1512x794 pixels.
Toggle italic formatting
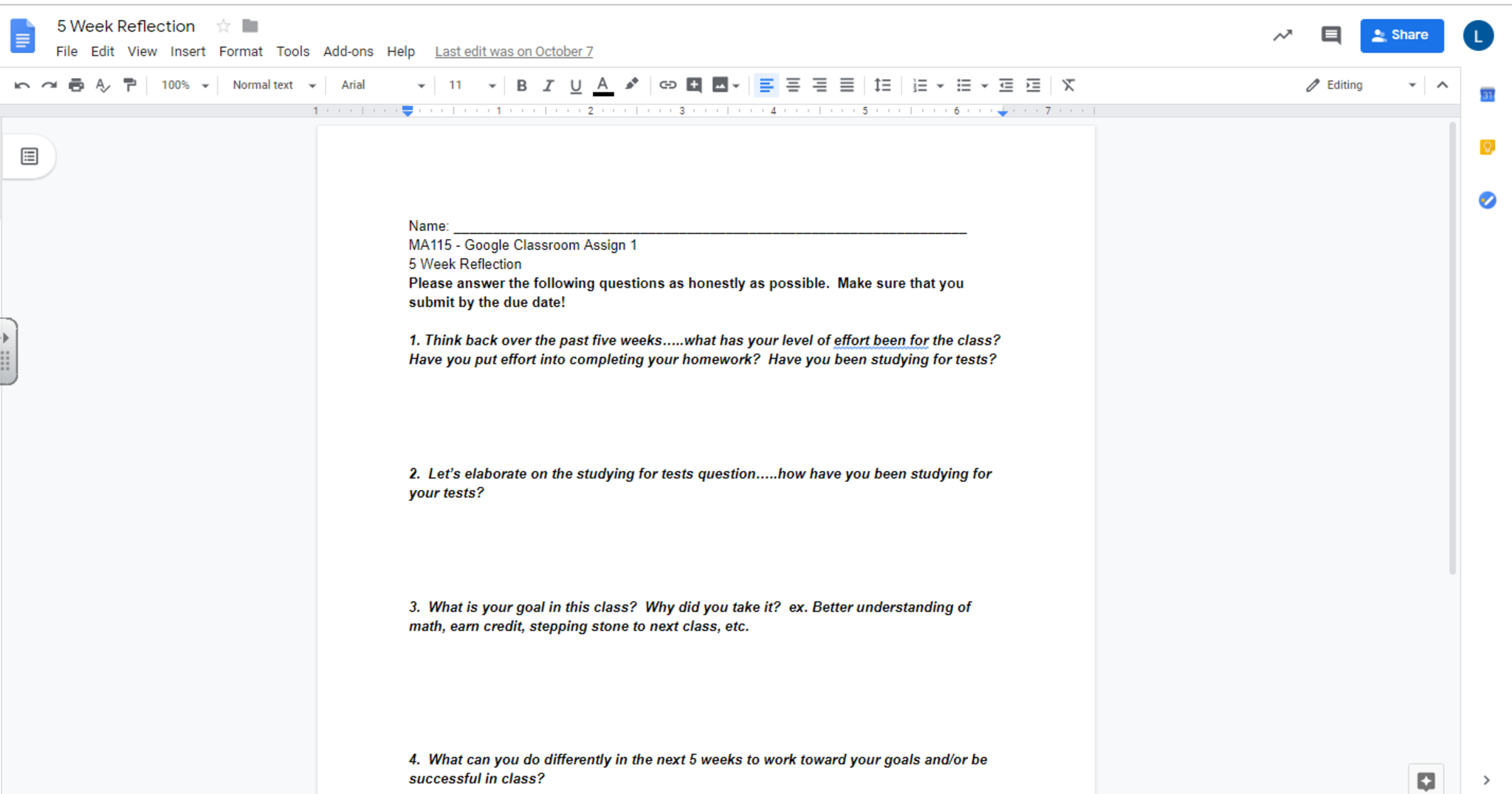click(x=548, y=86)
